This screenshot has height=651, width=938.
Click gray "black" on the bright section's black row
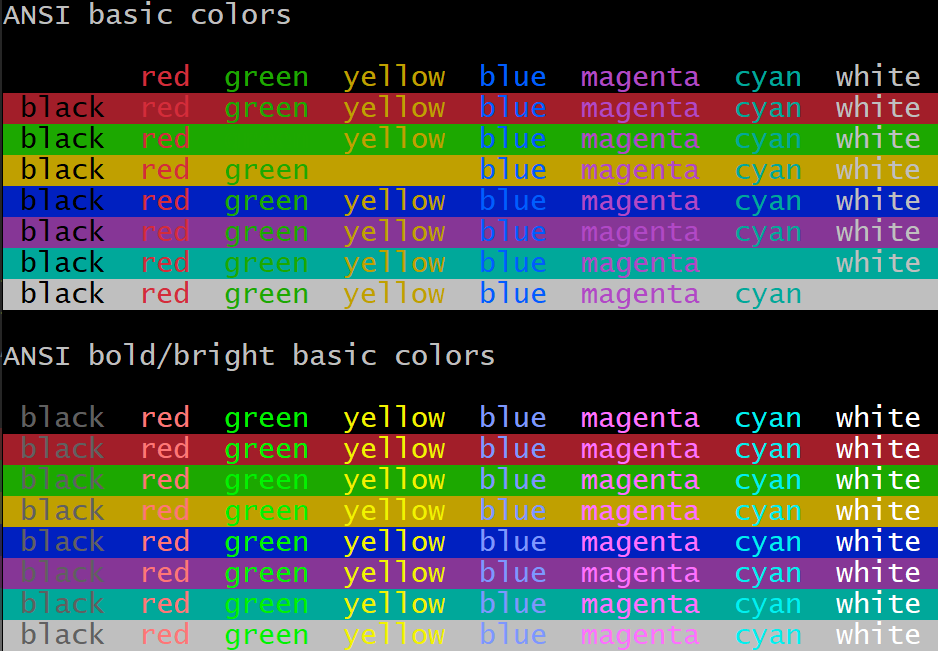[x=62, y=418]
